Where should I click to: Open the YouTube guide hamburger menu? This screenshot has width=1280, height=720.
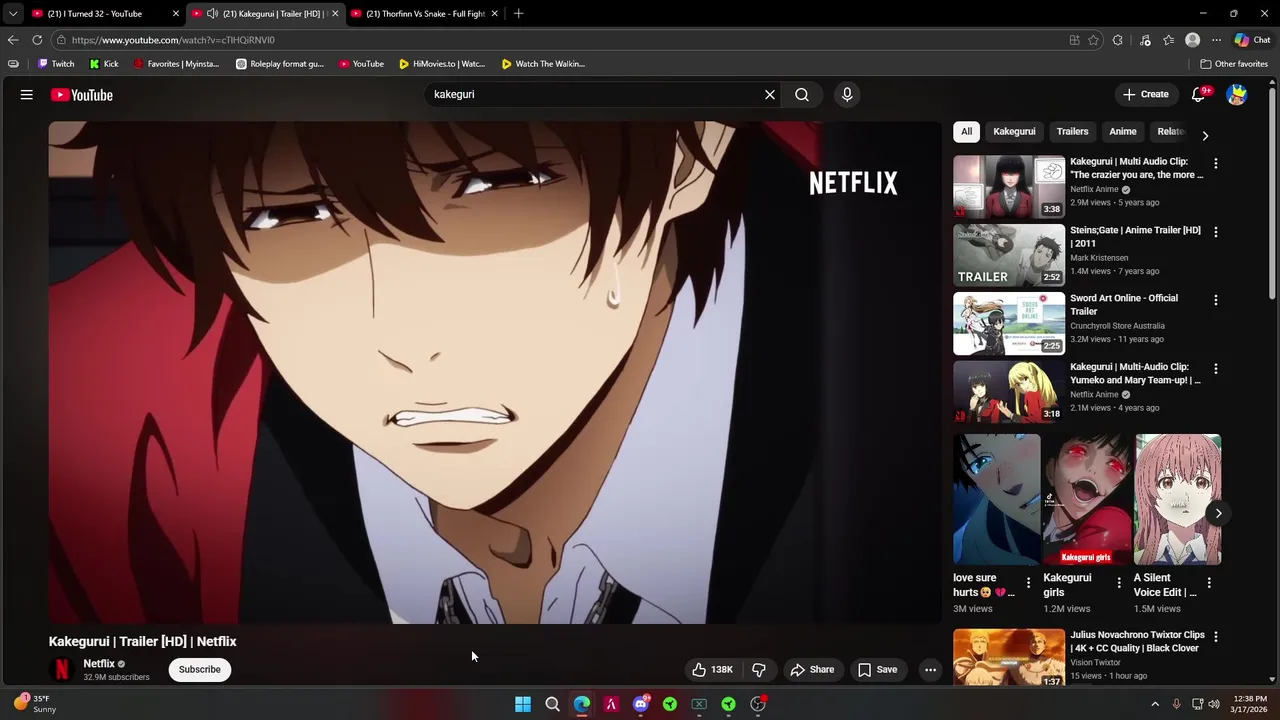27,95
